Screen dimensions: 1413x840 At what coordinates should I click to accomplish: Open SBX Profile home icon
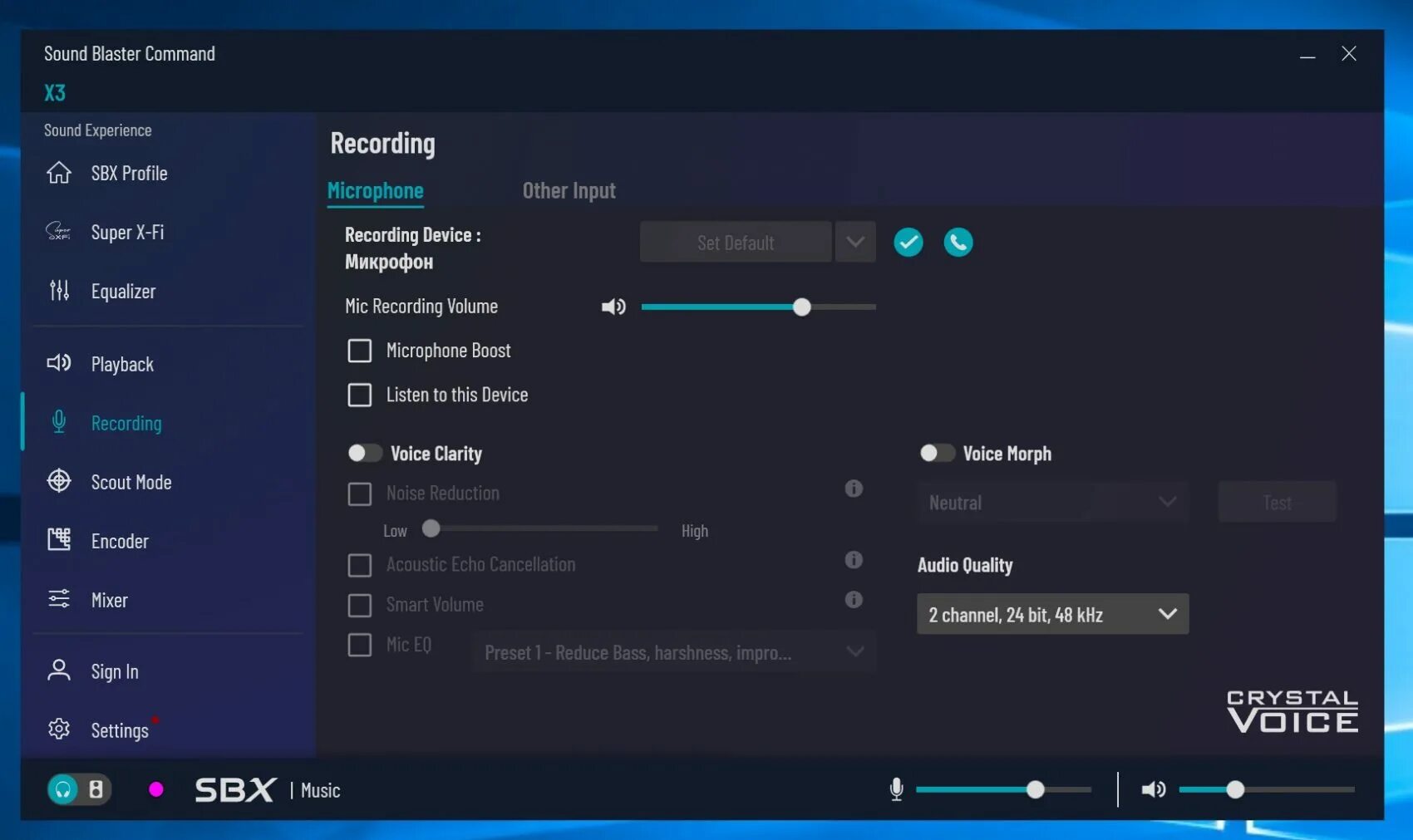[x=59, y=173]
